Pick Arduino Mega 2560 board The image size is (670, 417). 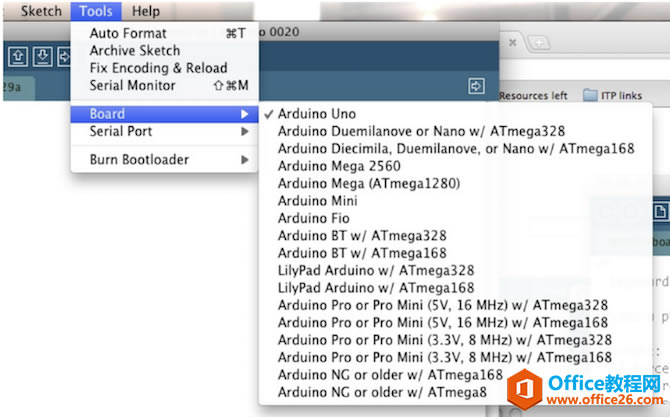pyautogui.click(x=455, y=166)
